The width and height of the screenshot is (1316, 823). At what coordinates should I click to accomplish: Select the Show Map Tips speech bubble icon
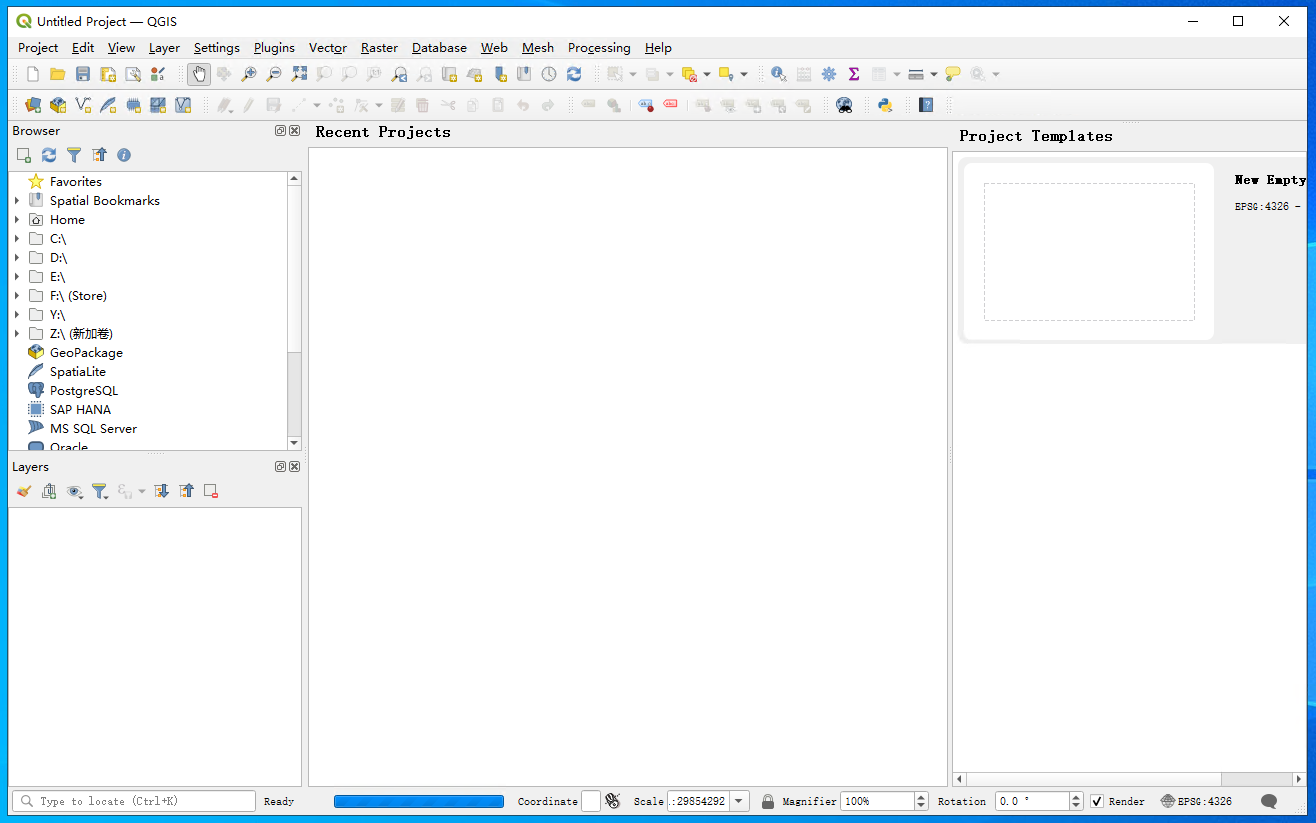click(x=953, y=74)
